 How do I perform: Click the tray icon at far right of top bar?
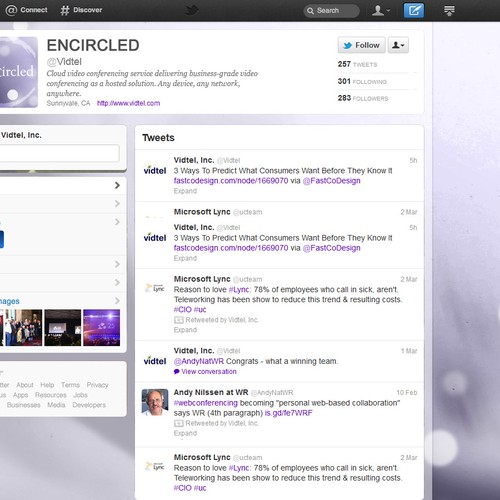point(449,11)
